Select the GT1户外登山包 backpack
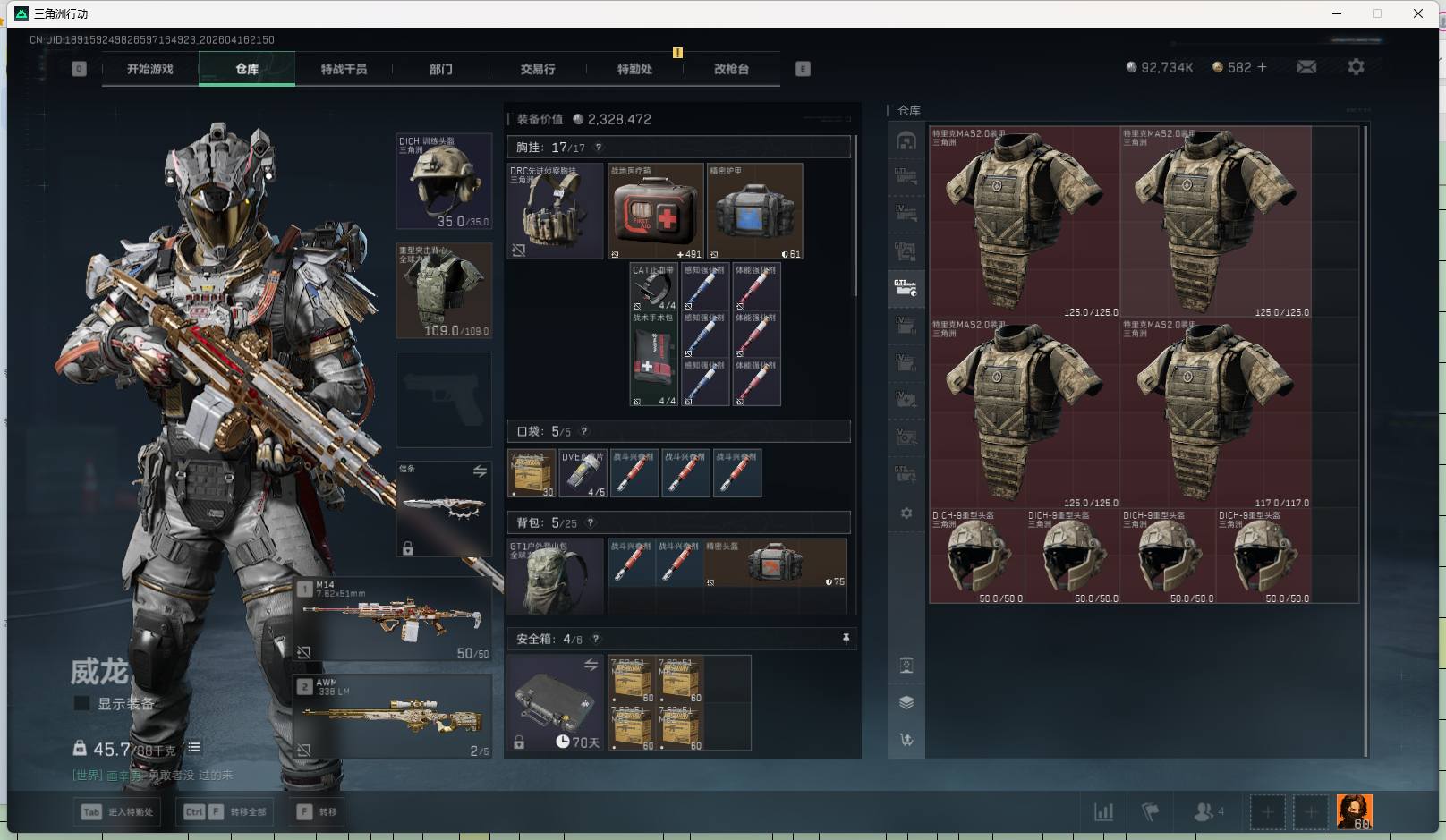 [x=557, y=576]
